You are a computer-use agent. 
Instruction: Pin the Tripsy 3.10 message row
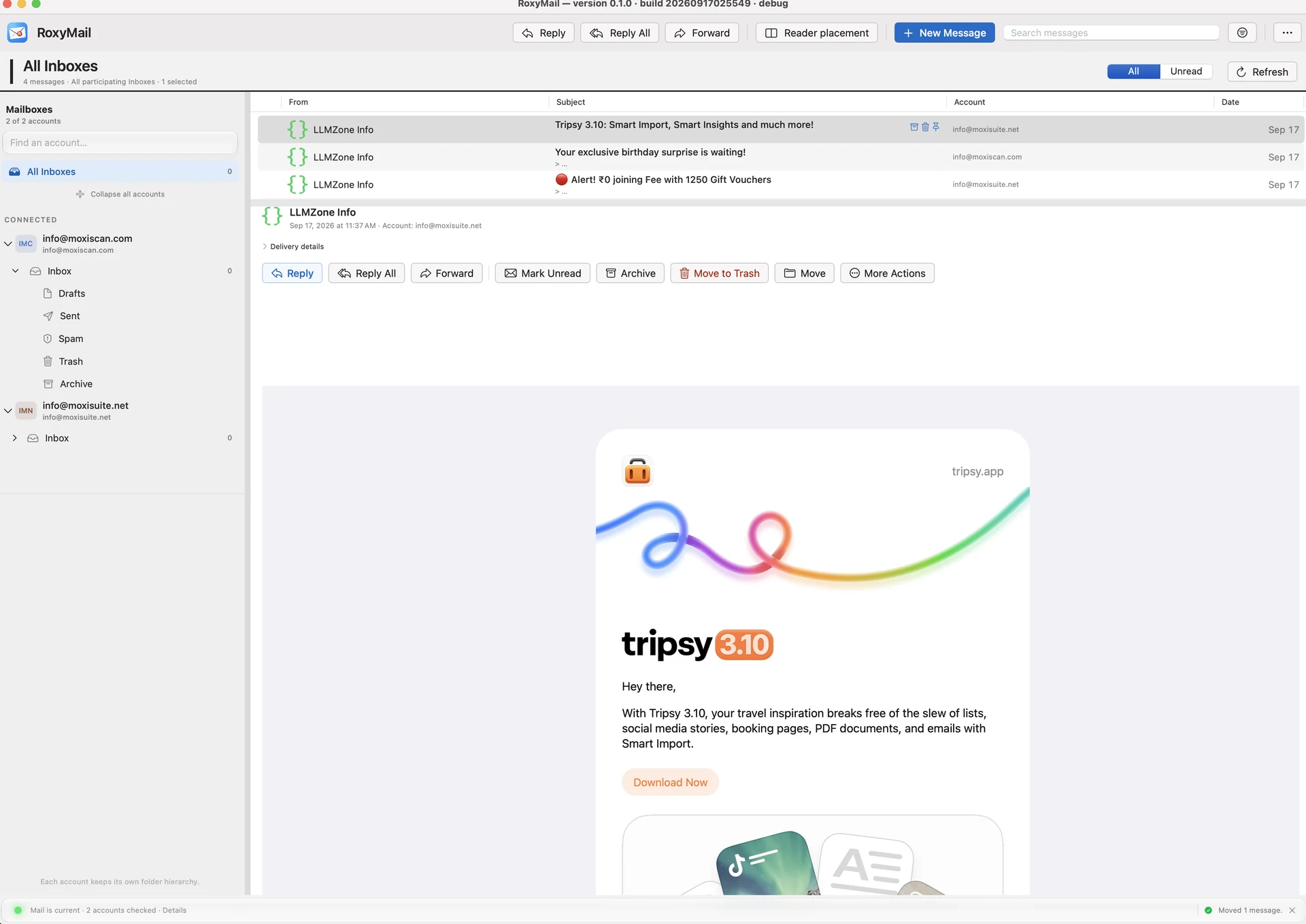click(936, 127)
